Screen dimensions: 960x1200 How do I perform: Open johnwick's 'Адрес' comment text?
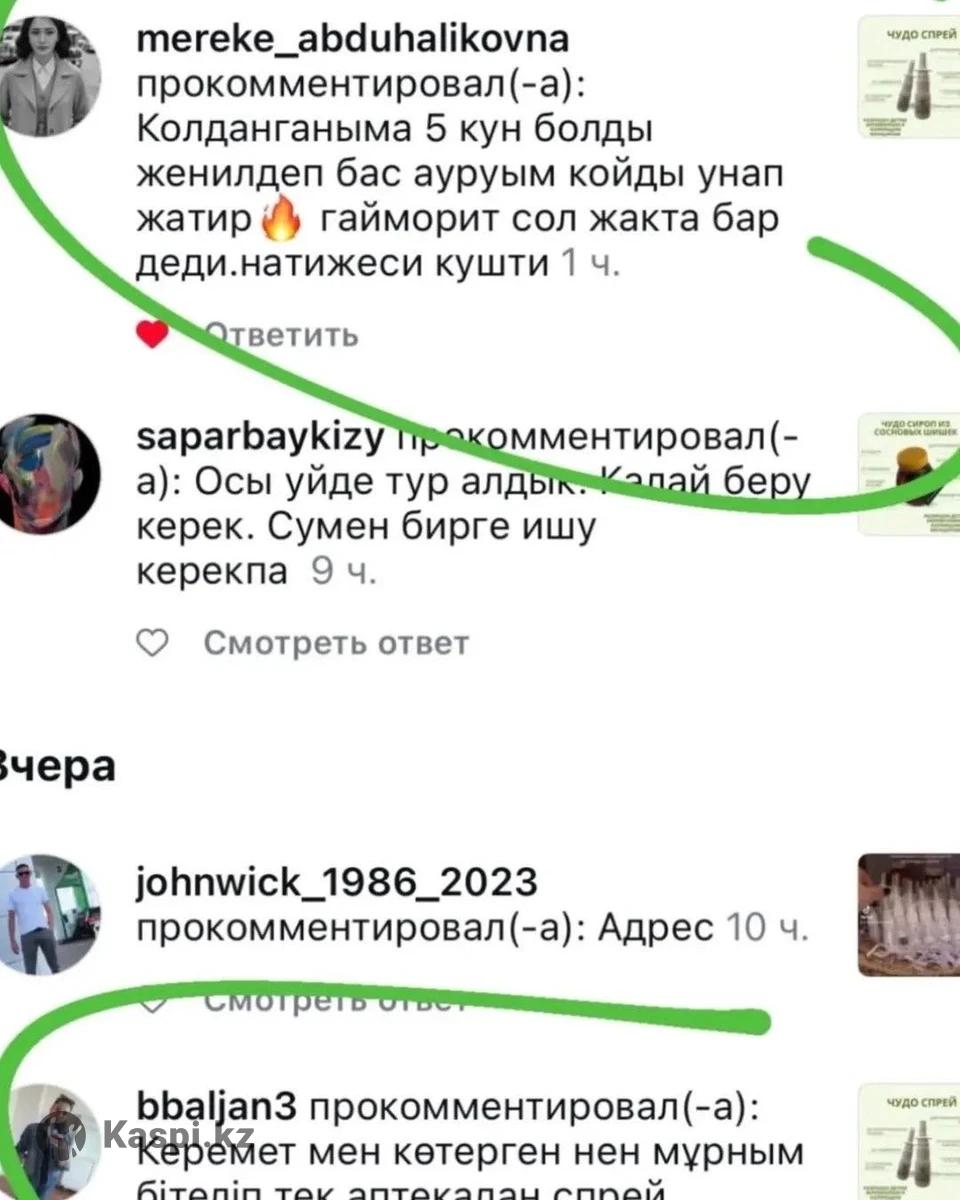(655, 928)
